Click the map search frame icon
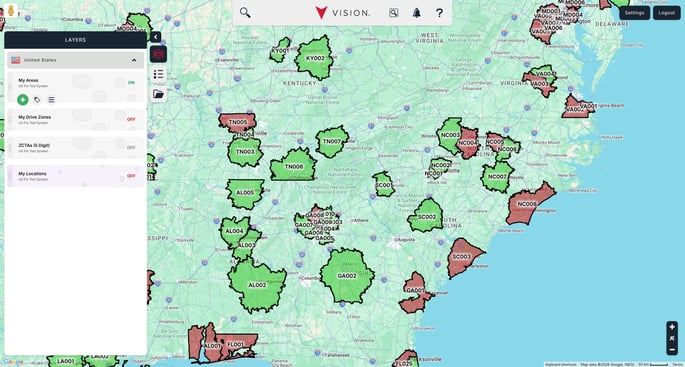This screenshot has width=685, height=367. [x=394, y=13]
